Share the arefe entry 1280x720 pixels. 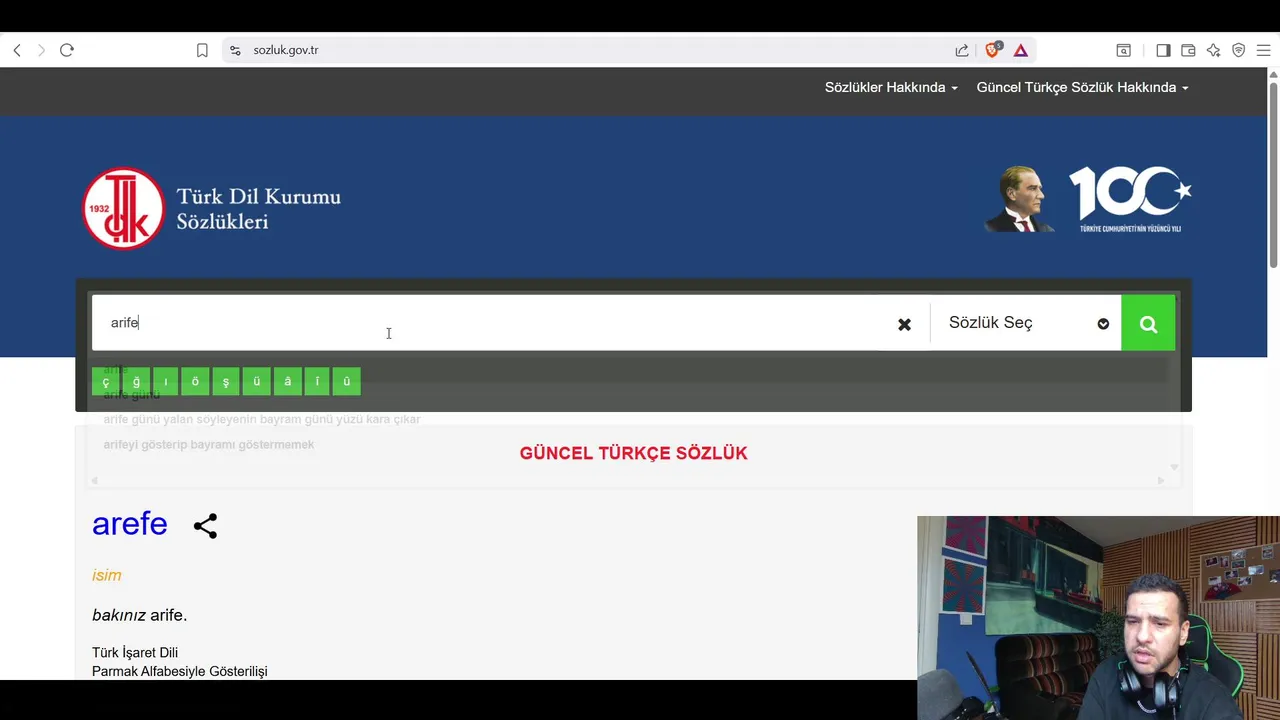205,526
